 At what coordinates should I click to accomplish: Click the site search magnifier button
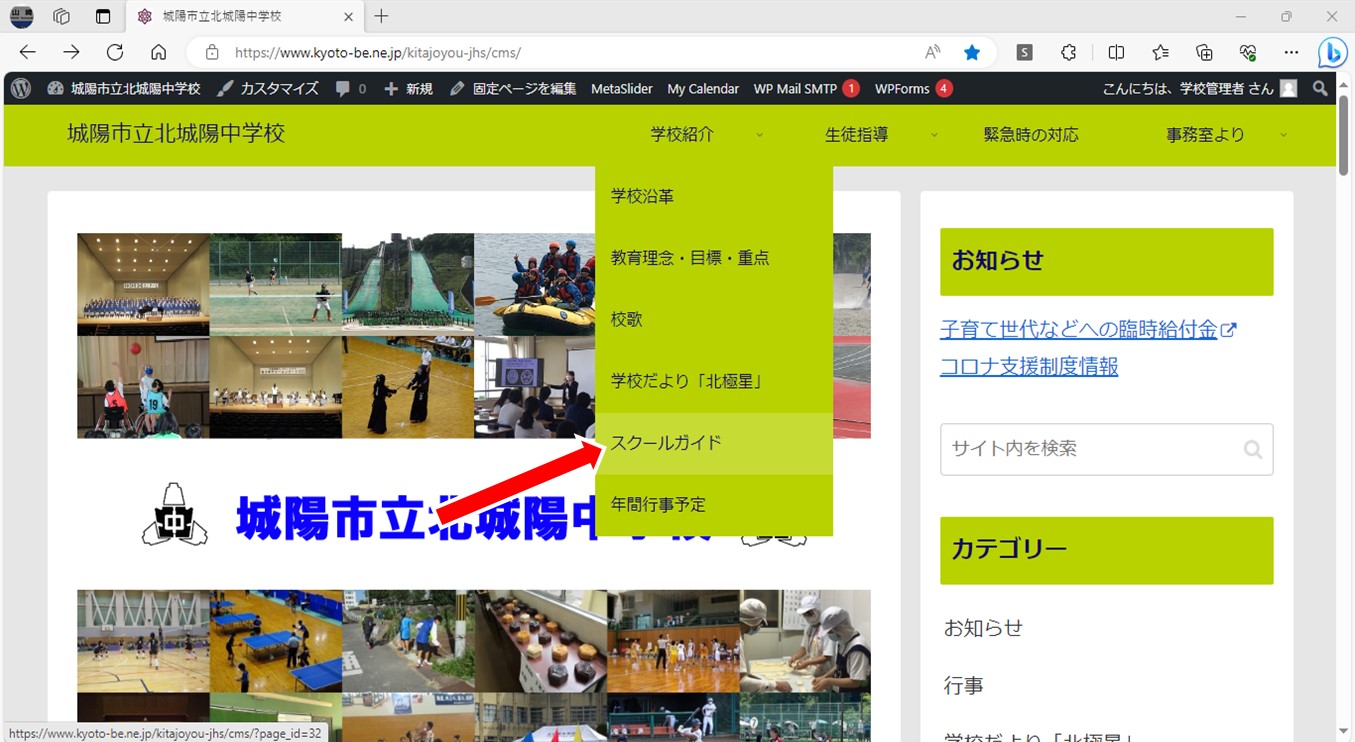click(1252, 449)
